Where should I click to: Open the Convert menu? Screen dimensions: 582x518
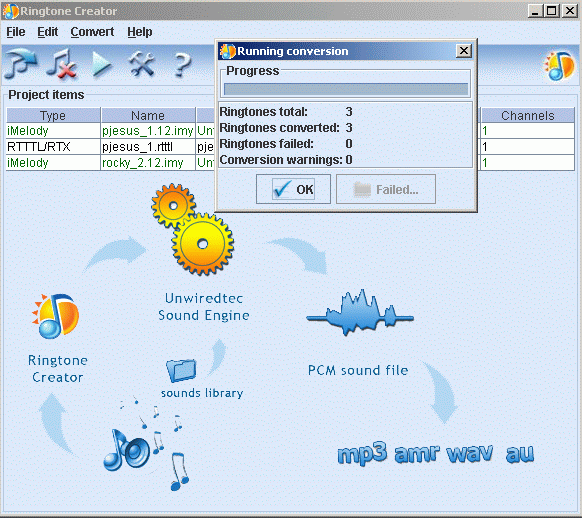click(x=92, y=32)
